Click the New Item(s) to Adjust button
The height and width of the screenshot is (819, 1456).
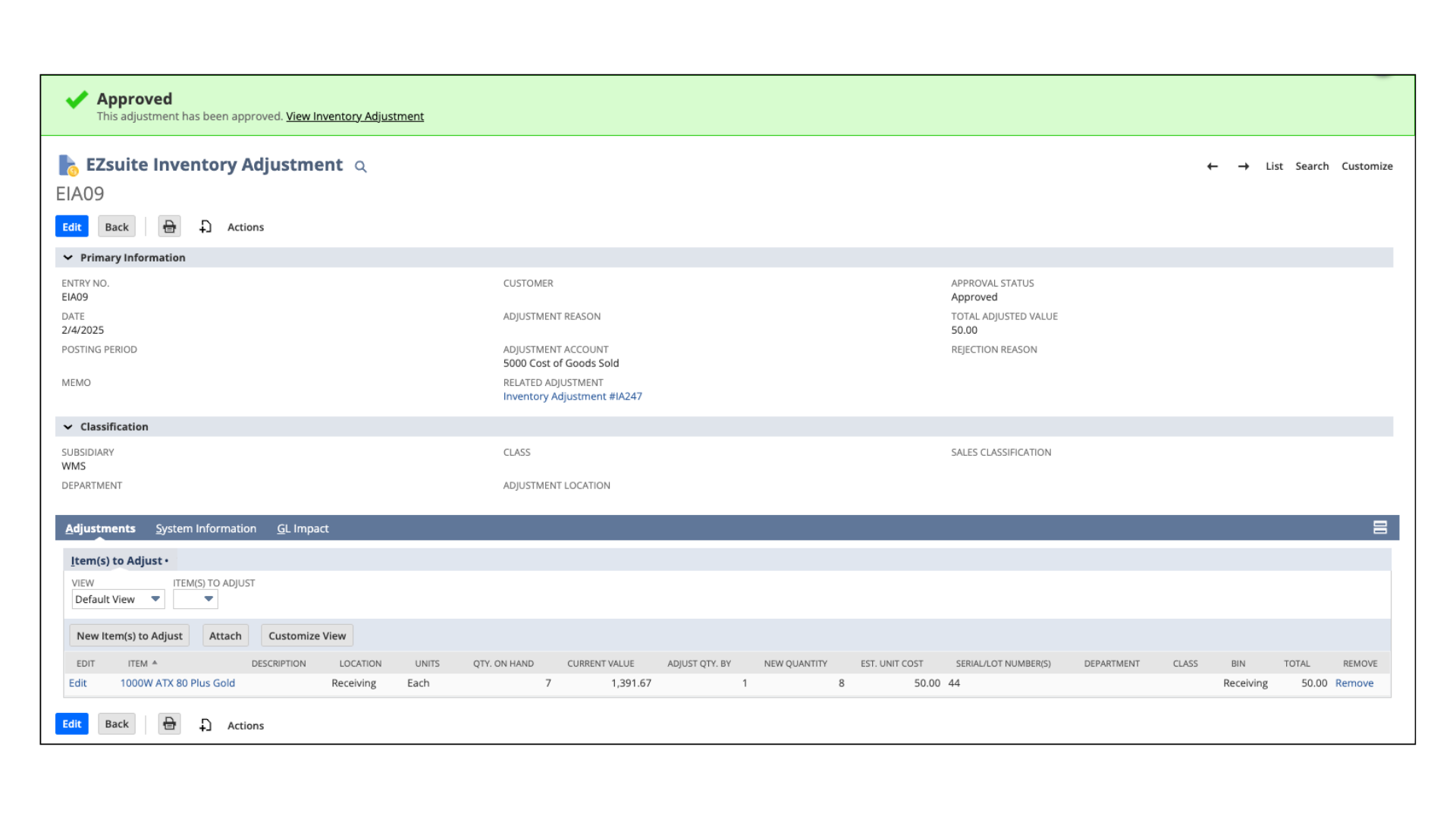tap(129, 635)
